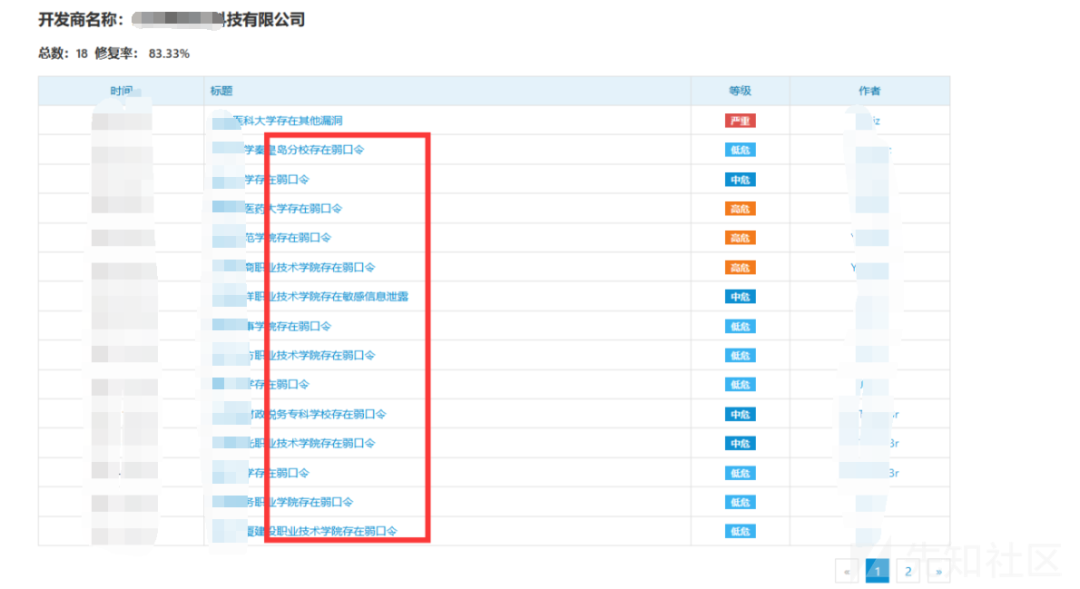Select current pagination page 1
Image resolution: width=1080 pixels, height=589 pixels.
pyautogui.click(x=877, y=571)
